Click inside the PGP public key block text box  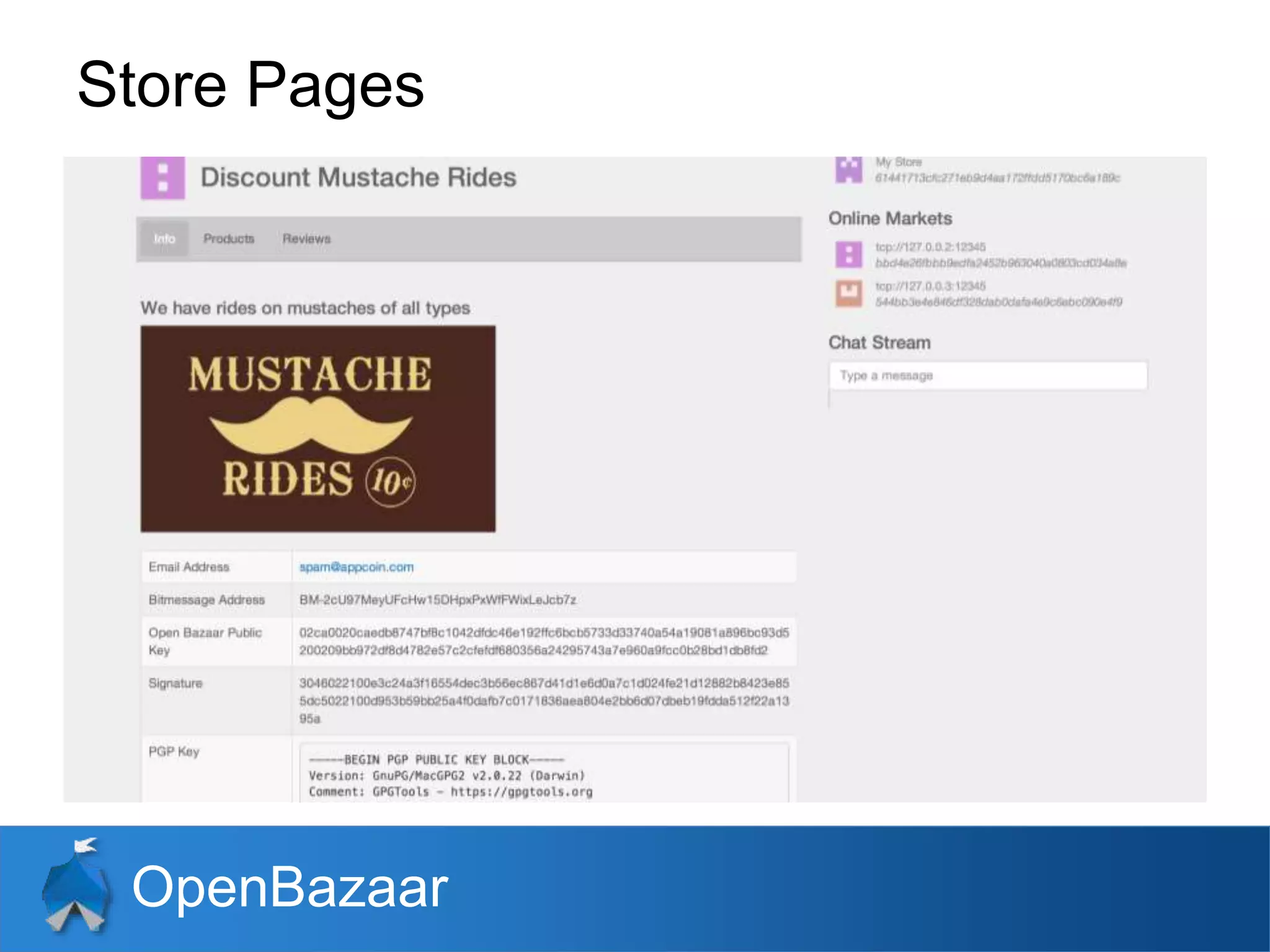pos(544,773)
